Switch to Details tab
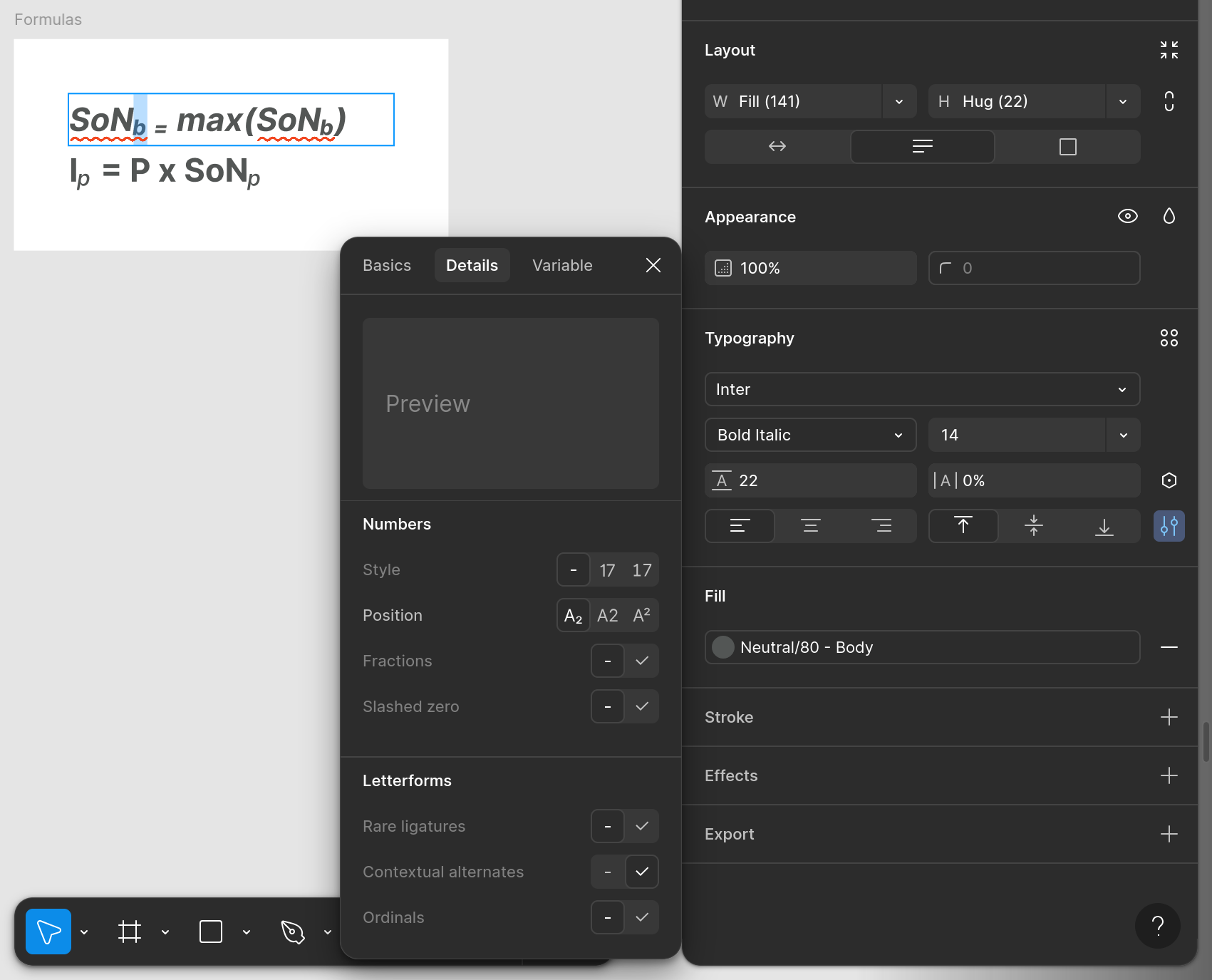Viewport: 1212px width, 980px height. tap(472, 265)
